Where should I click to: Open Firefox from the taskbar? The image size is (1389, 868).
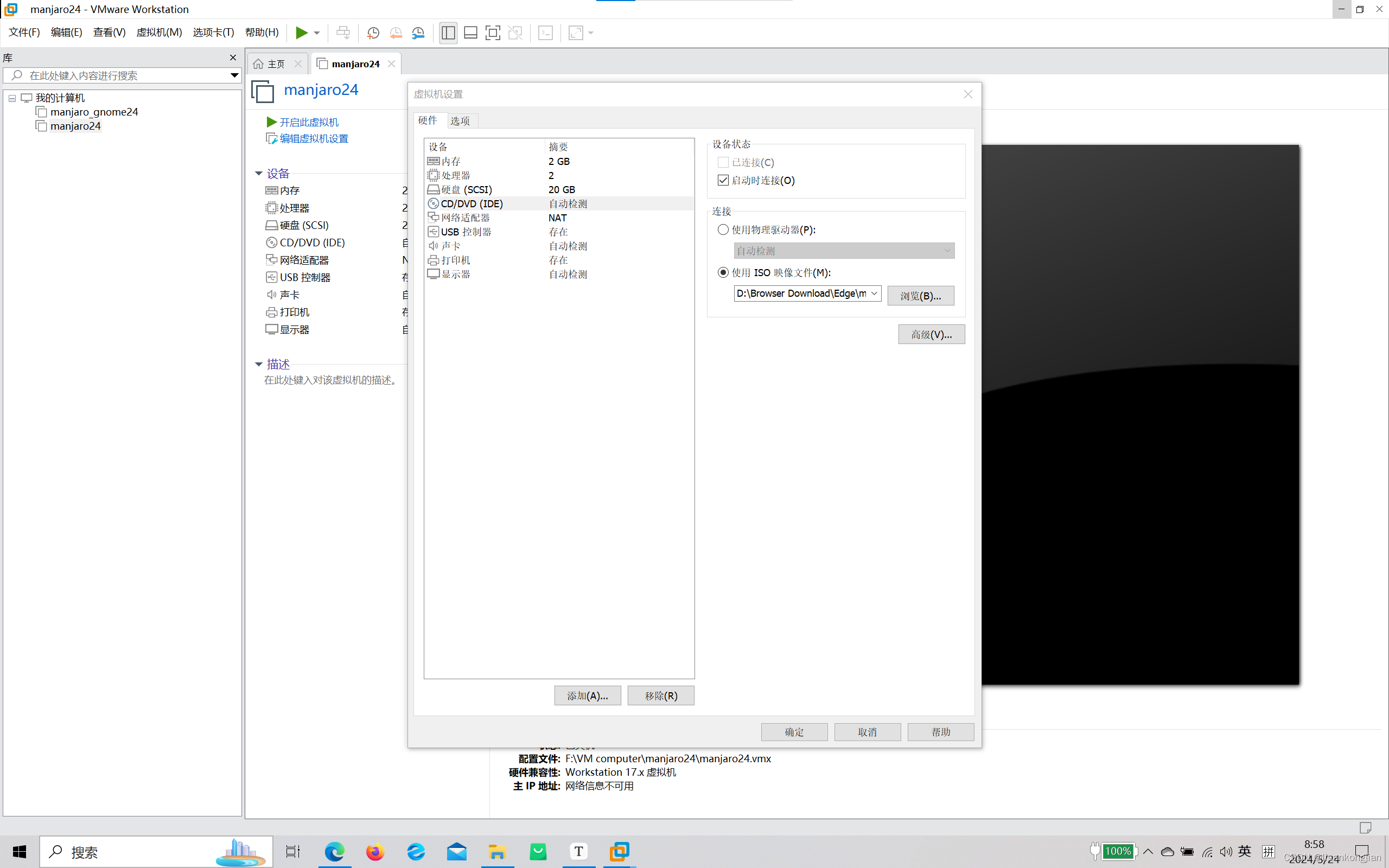(x=375, y=851)
